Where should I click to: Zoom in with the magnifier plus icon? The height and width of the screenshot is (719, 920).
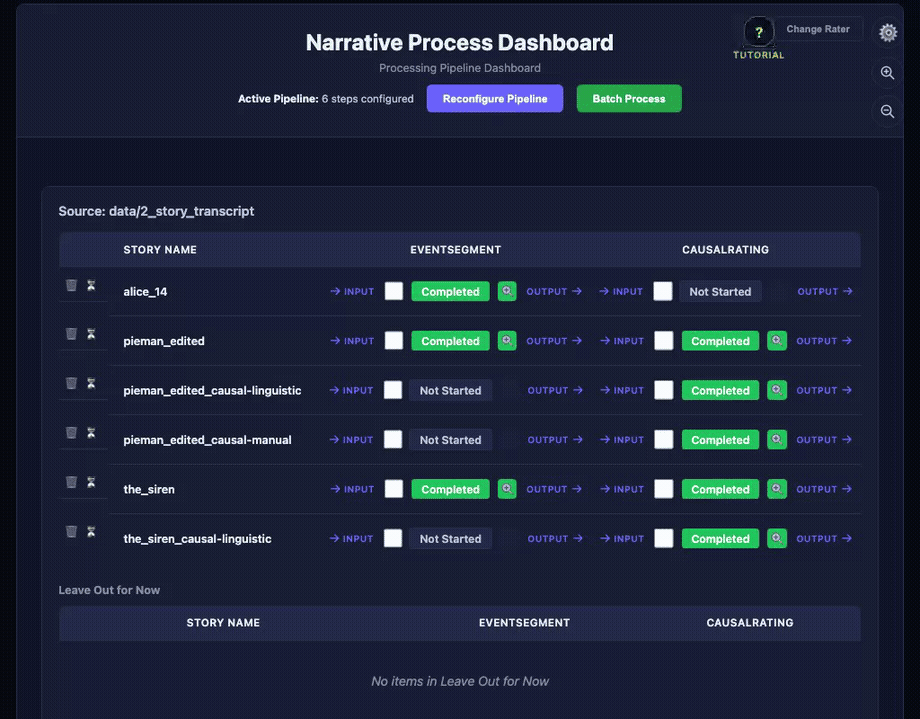[x=888, y=73]
